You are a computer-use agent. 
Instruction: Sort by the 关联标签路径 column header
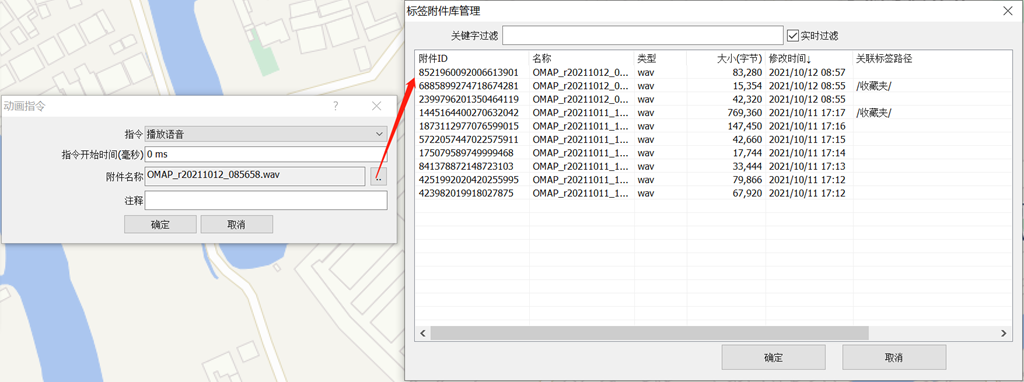[x=934, y=59]
